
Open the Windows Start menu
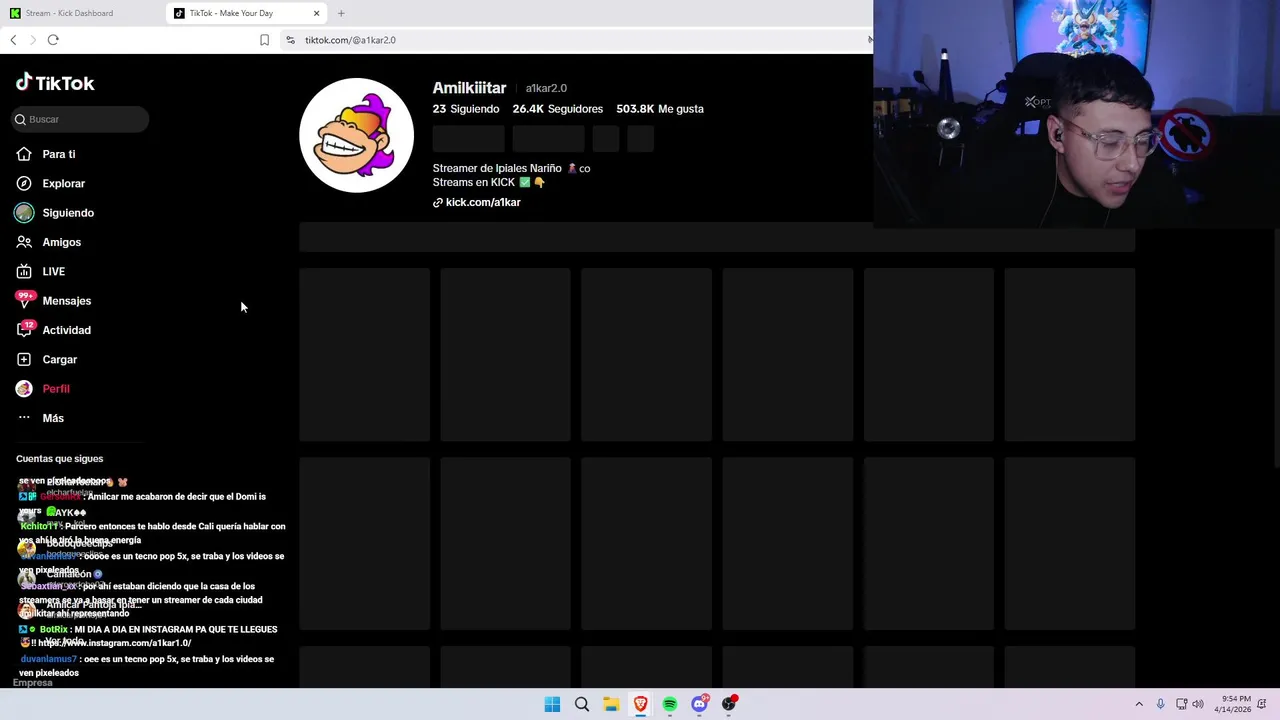pyautogui.click(x=552, y=704)
